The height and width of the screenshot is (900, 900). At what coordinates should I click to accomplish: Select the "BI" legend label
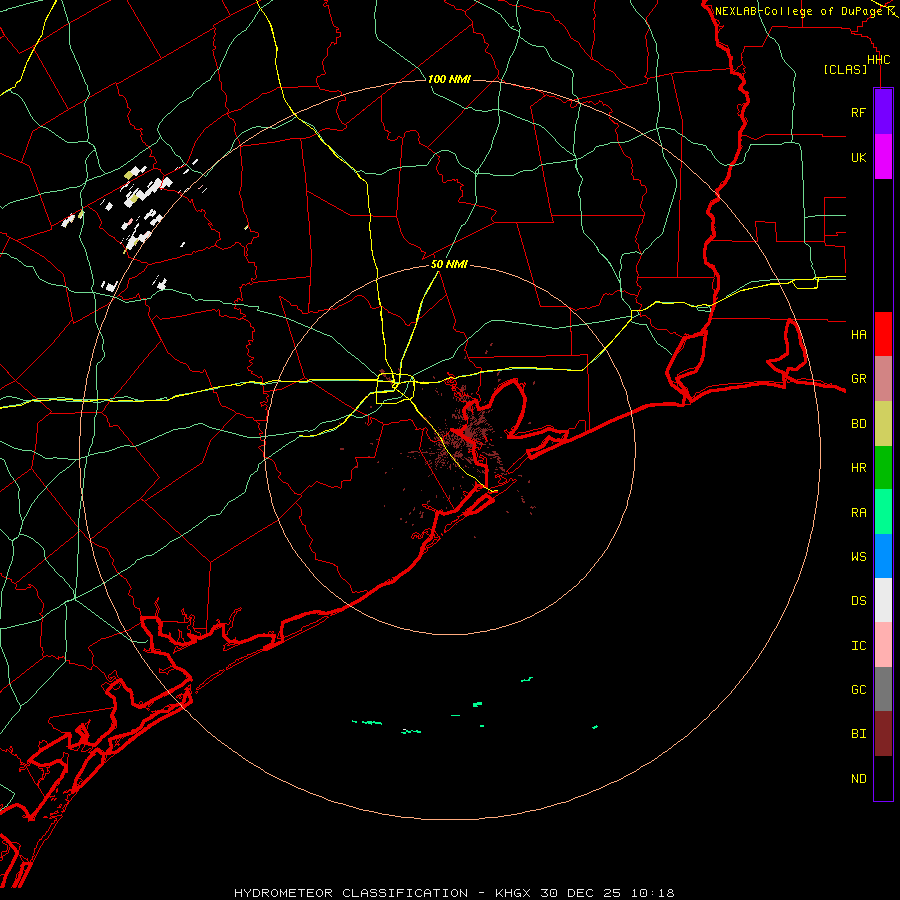click(858, 734)
